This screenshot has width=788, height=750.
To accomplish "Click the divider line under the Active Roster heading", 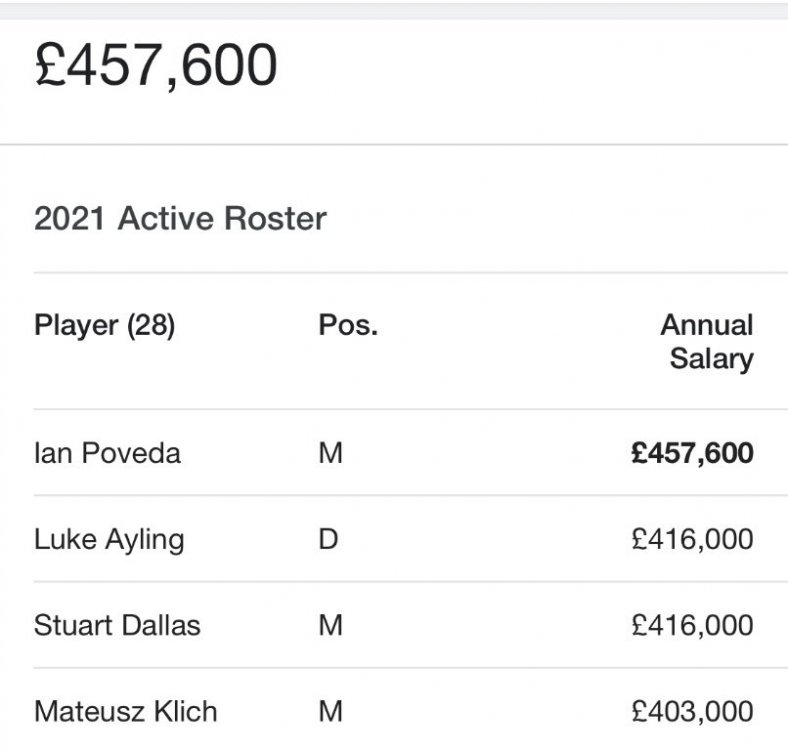I will 394,272.
